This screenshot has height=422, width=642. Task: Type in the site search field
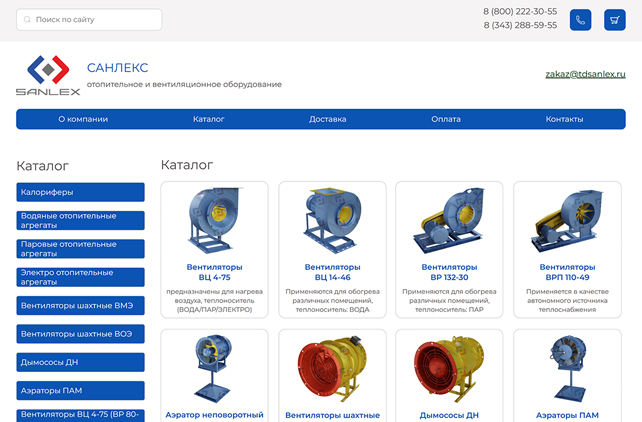(95, 20)
